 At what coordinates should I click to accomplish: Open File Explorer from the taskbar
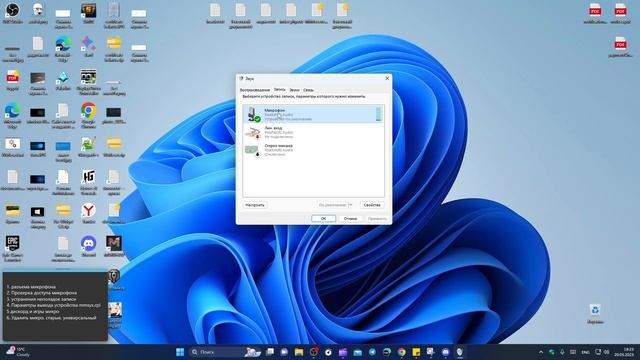tap(299, 352)
